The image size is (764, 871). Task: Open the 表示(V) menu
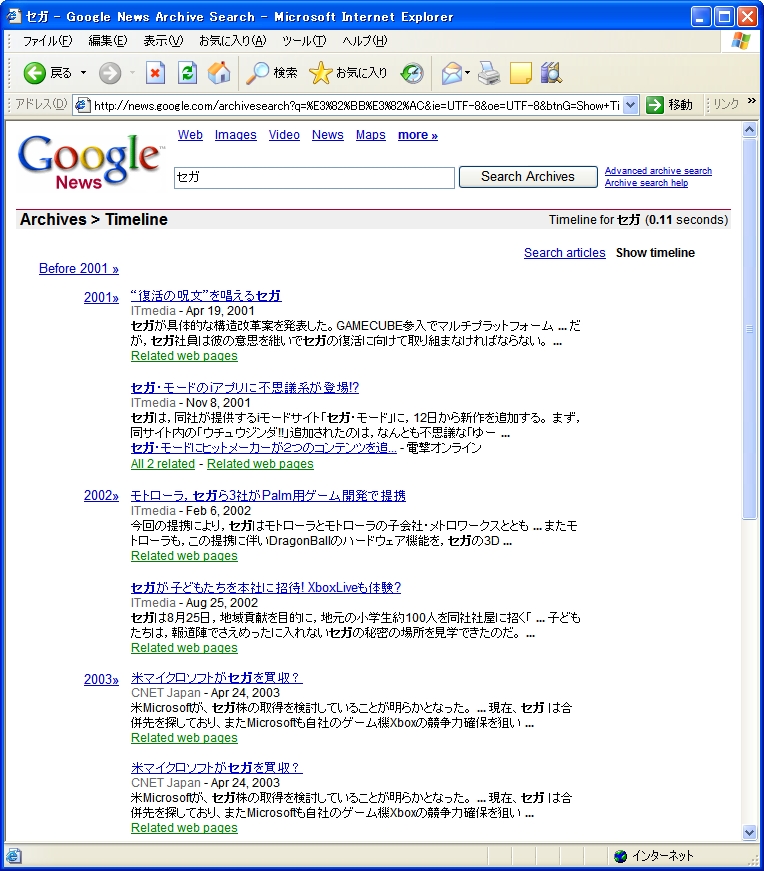click(x=163, y=41)
